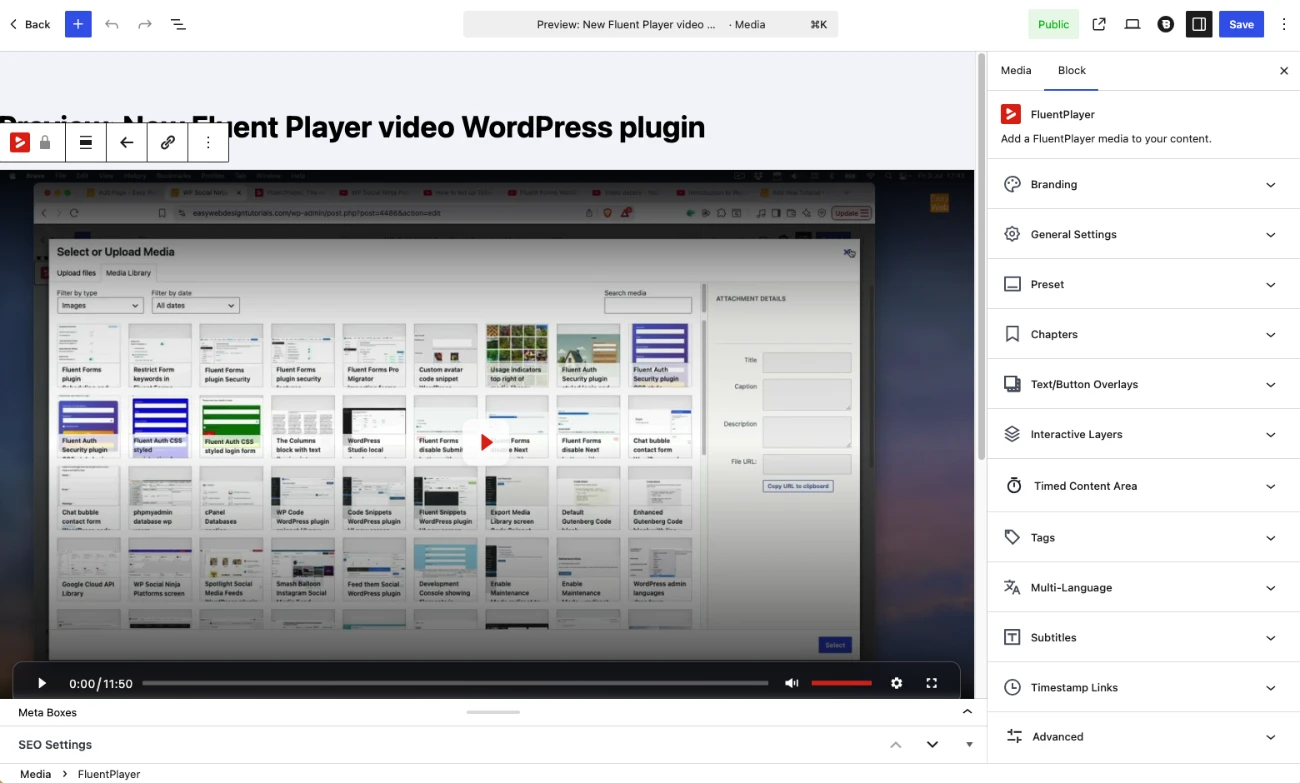The height and width of the screenshot is (783, 1300).
Task: Click the Chapters bookmark icon
Action: 1012,334
